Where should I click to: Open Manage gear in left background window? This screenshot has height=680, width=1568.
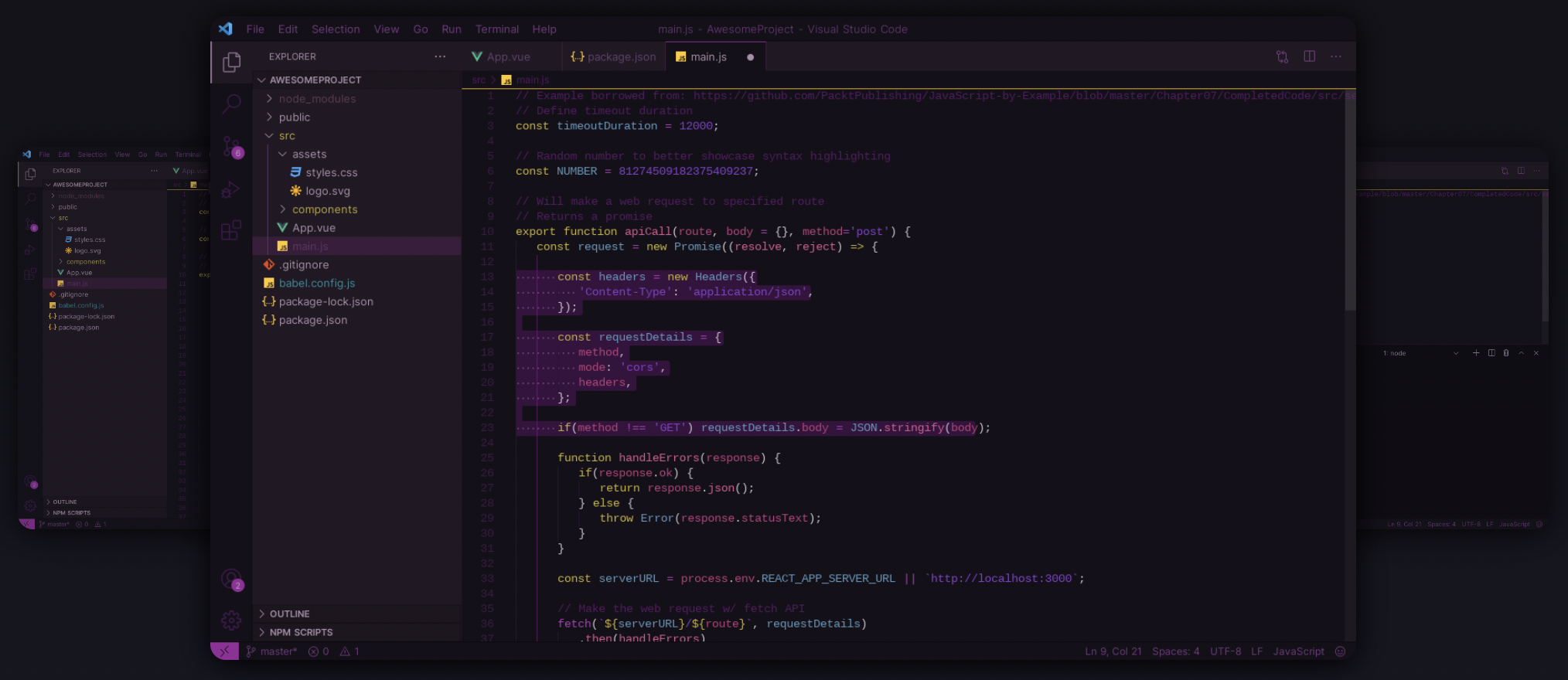coord(30,505)
